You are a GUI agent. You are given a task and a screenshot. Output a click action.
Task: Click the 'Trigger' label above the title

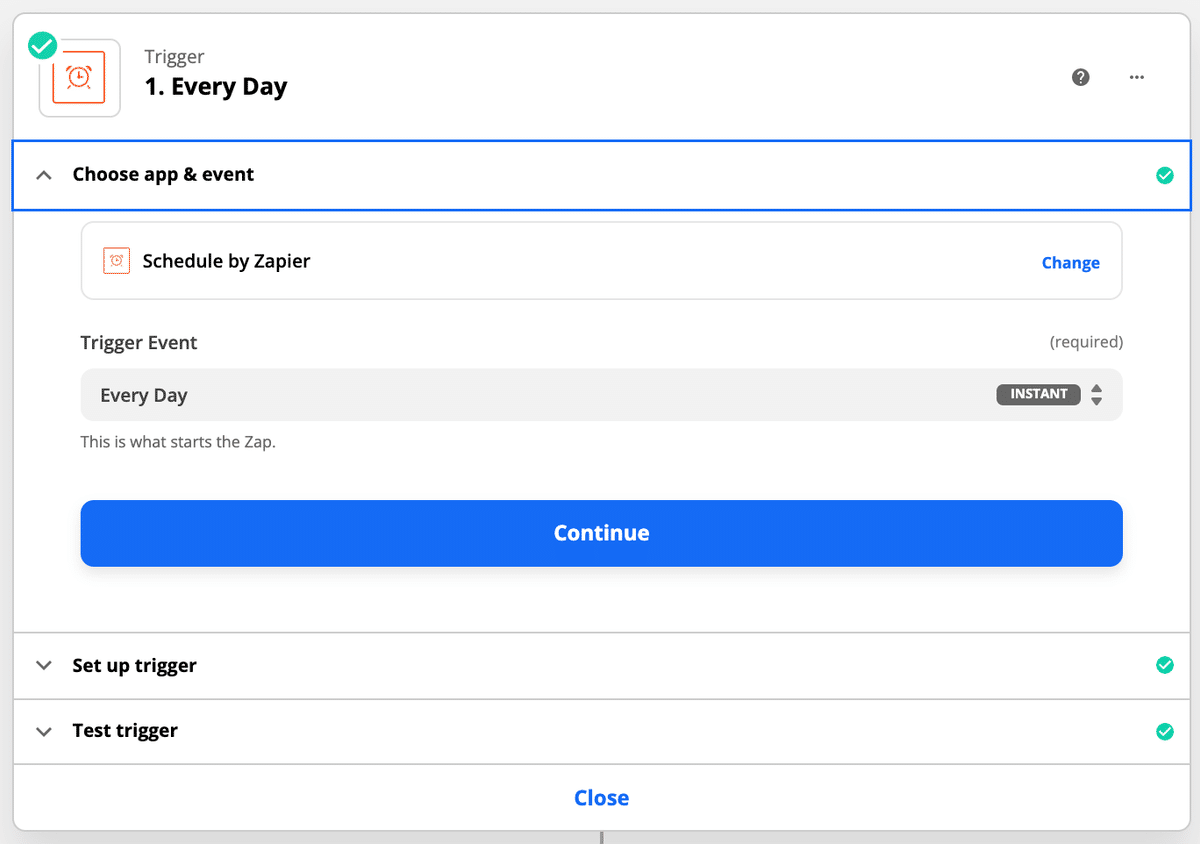[x=174, y=57]
